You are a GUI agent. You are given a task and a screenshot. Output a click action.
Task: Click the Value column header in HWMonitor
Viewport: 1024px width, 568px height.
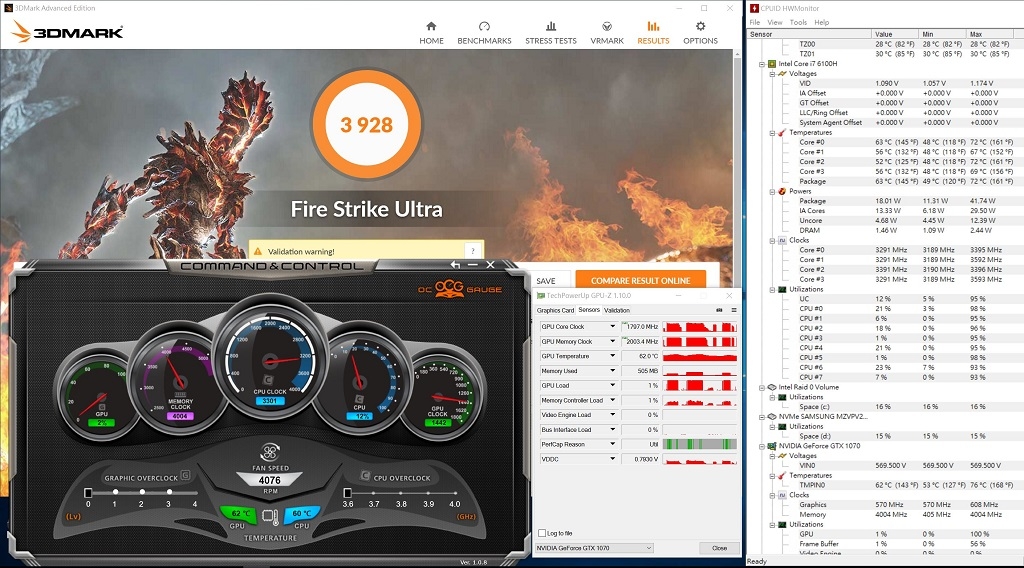[895, 34]
